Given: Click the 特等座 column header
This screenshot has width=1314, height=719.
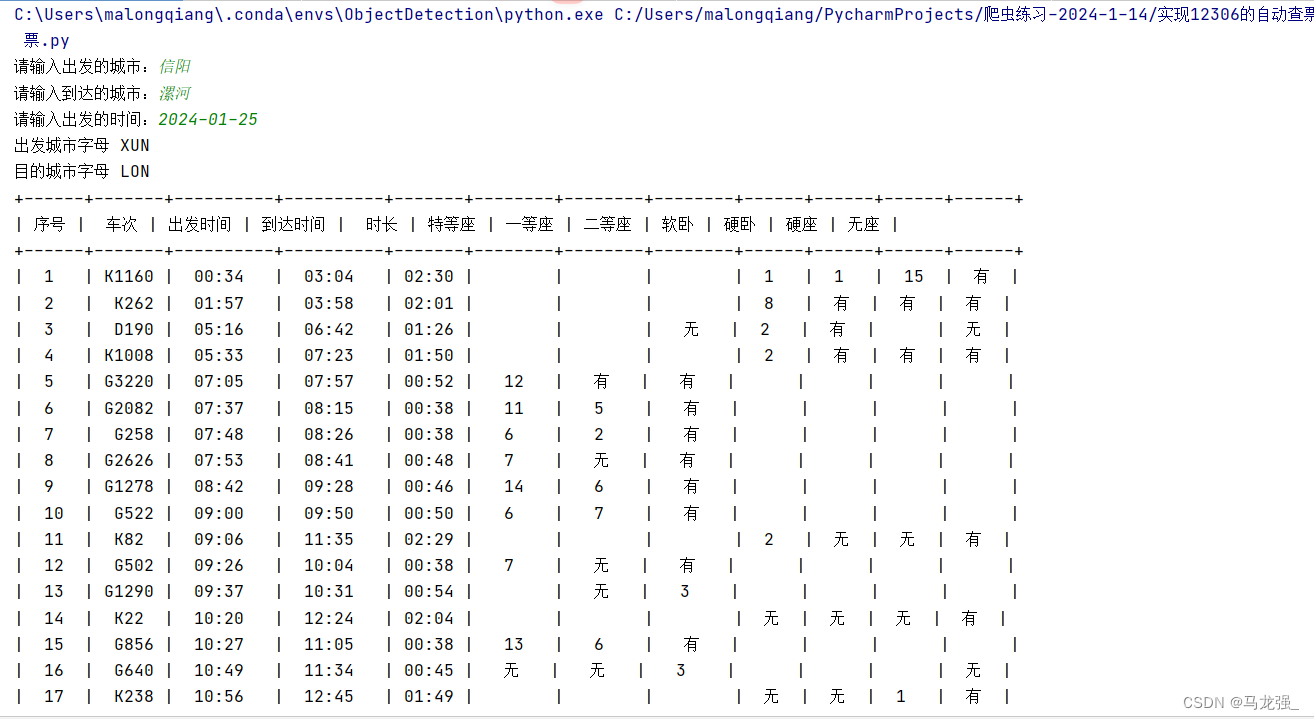Looking at the screenshot, I should coord(451,225).
